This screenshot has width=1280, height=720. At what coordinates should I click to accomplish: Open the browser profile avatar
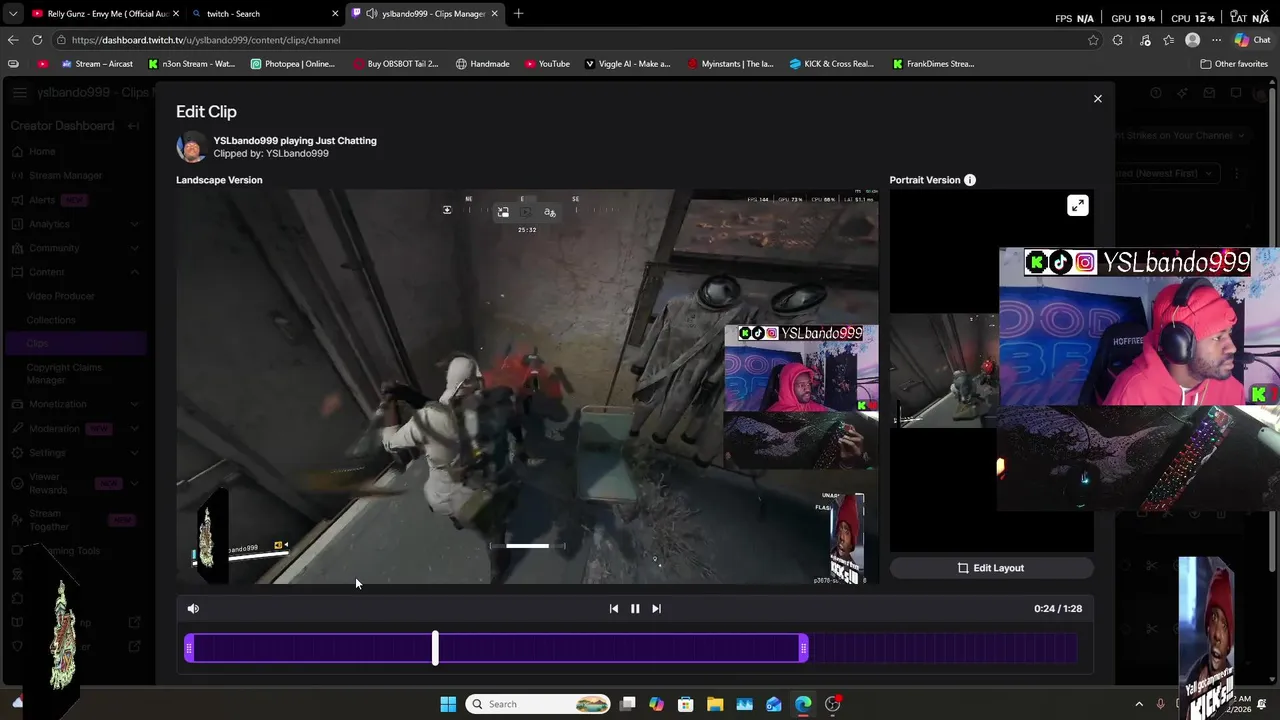[1192, 40]
